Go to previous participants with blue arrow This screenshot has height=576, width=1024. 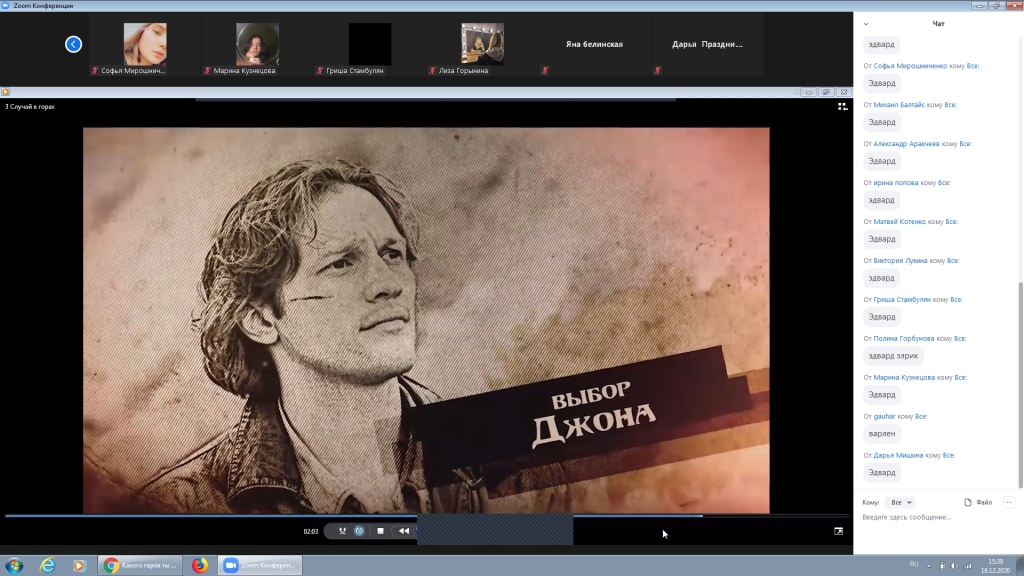click(73, 44)
